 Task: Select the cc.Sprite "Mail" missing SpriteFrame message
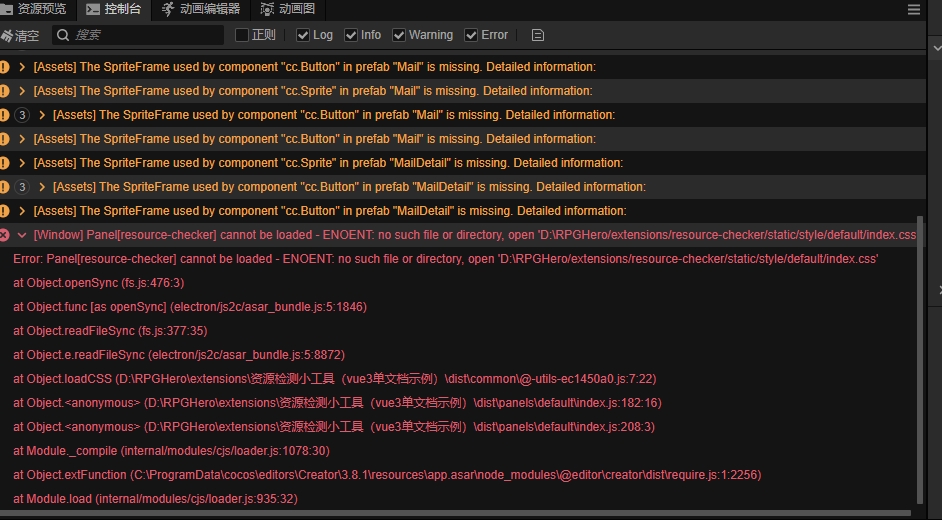point(313,91)
